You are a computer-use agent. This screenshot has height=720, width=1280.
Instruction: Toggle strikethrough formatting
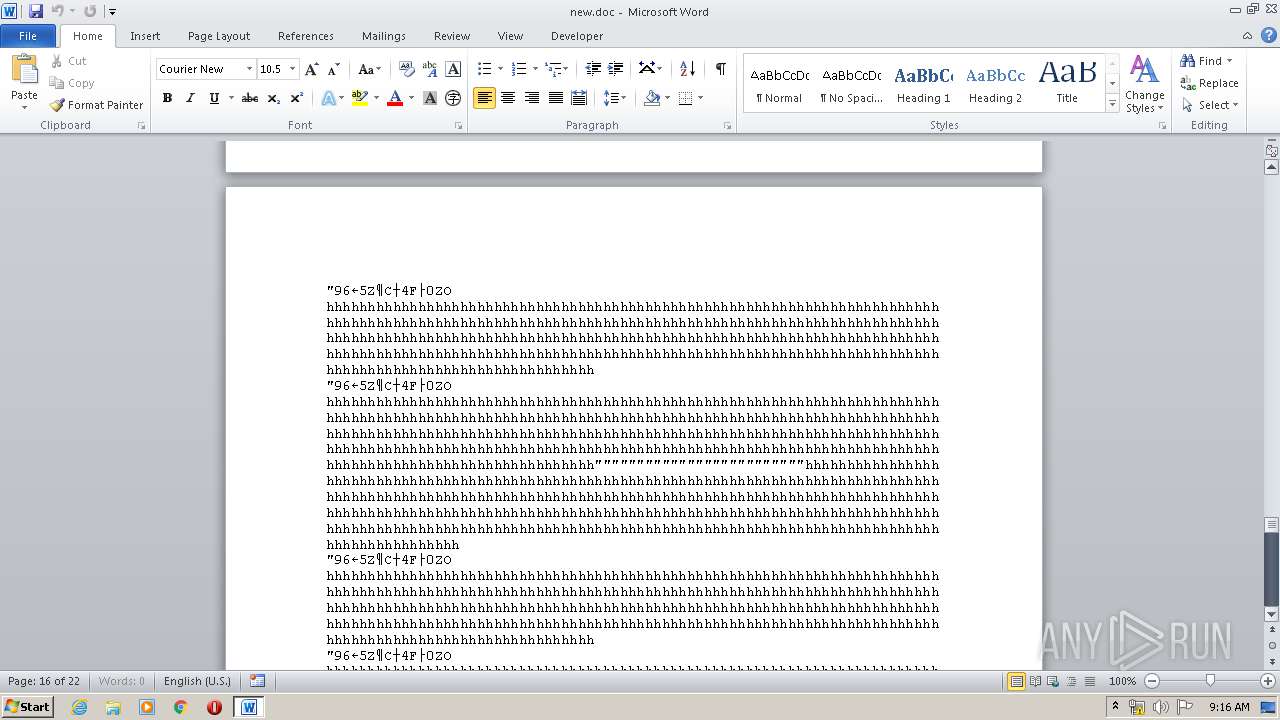tap(250, 98)
